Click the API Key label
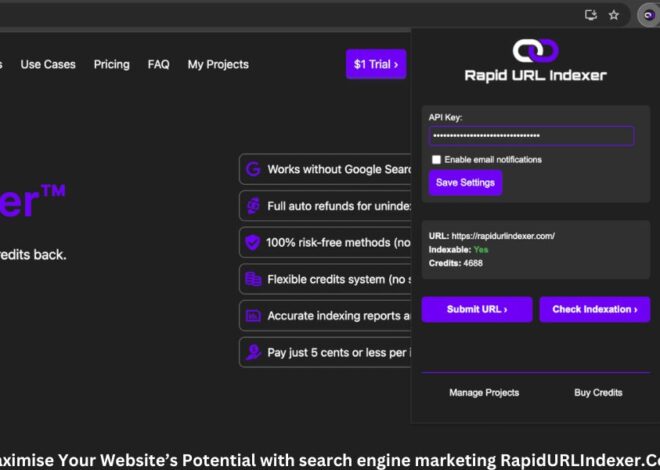Screen dimensions: 660x470 [x=445, y=117]
